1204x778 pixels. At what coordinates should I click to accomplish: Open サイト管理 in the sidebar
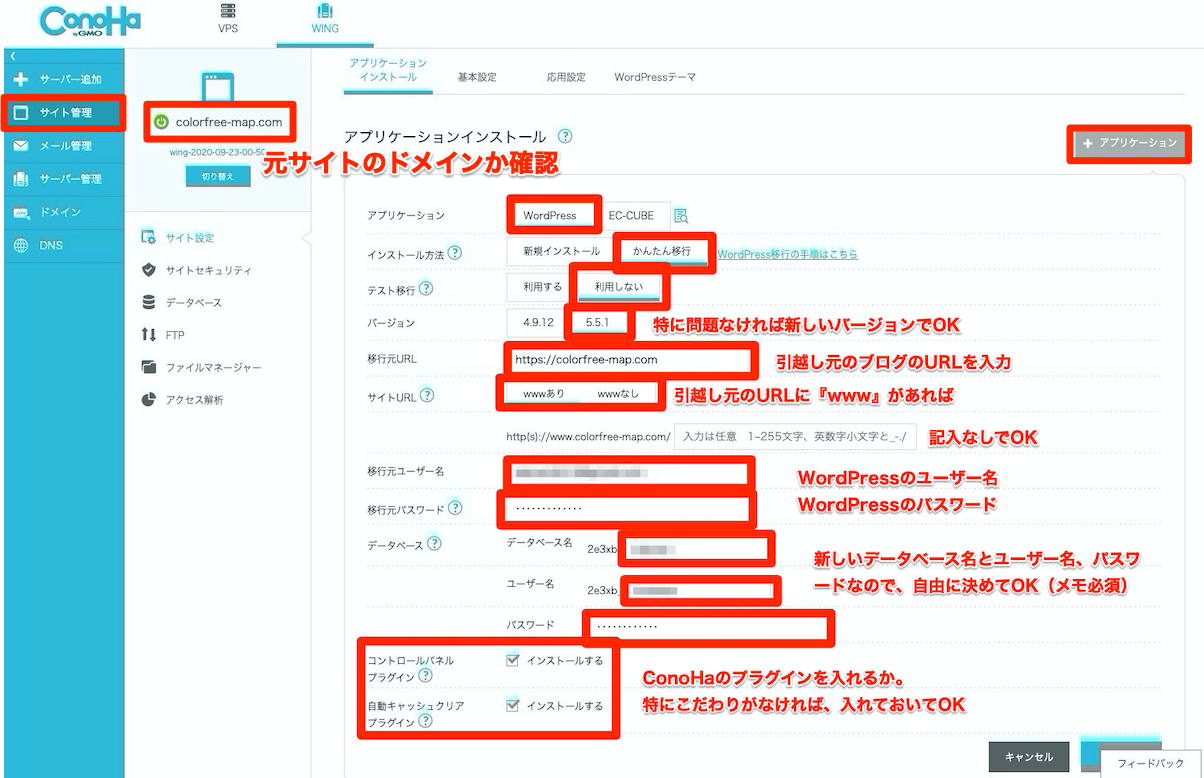[x=63, y=112]
